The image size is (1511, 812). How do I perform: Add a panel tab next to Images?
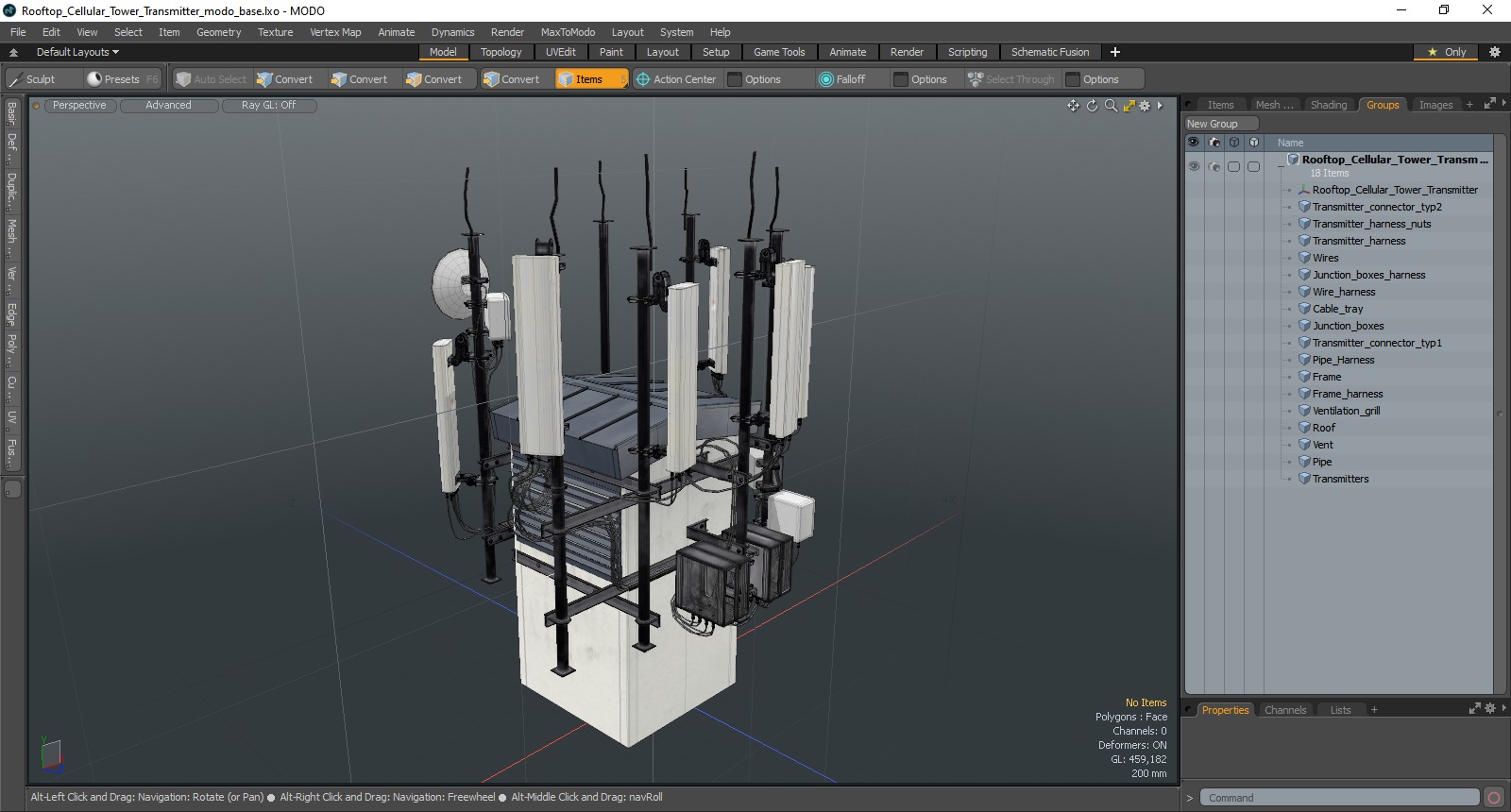pos(1469,105)
